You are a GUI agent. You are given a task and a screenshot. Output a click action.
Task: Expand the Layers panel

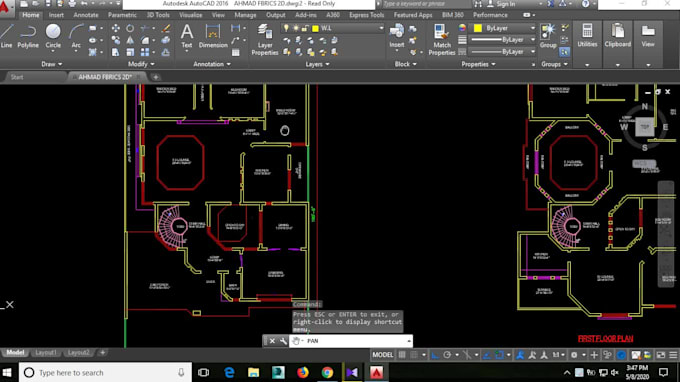(x=317, y=64)
